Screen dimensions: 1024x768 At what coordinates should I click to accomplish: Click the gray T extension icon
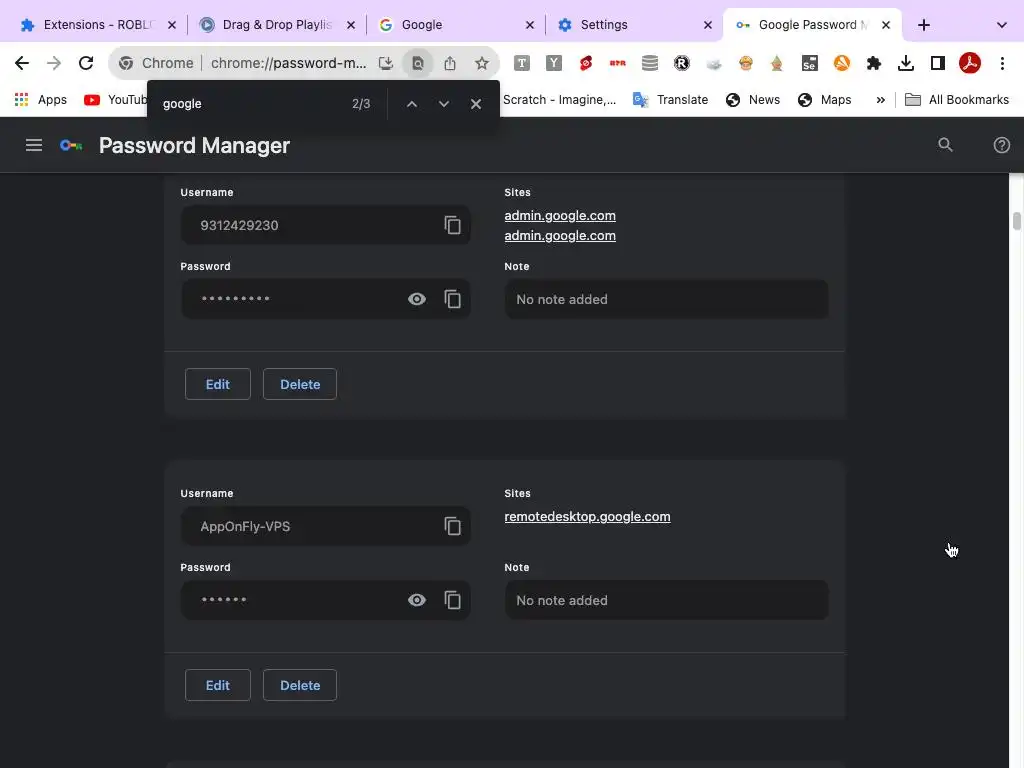pos(521,63)
